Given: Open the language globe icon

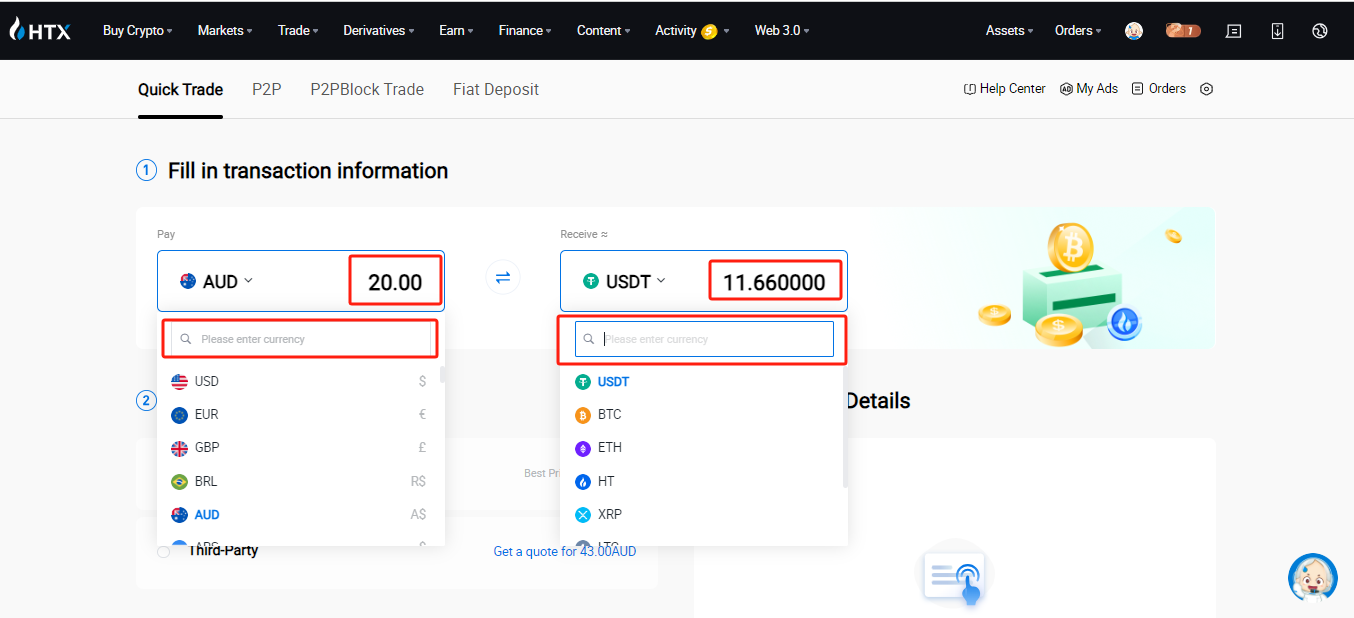Looking at the screenshot, I should point(1319,31).
